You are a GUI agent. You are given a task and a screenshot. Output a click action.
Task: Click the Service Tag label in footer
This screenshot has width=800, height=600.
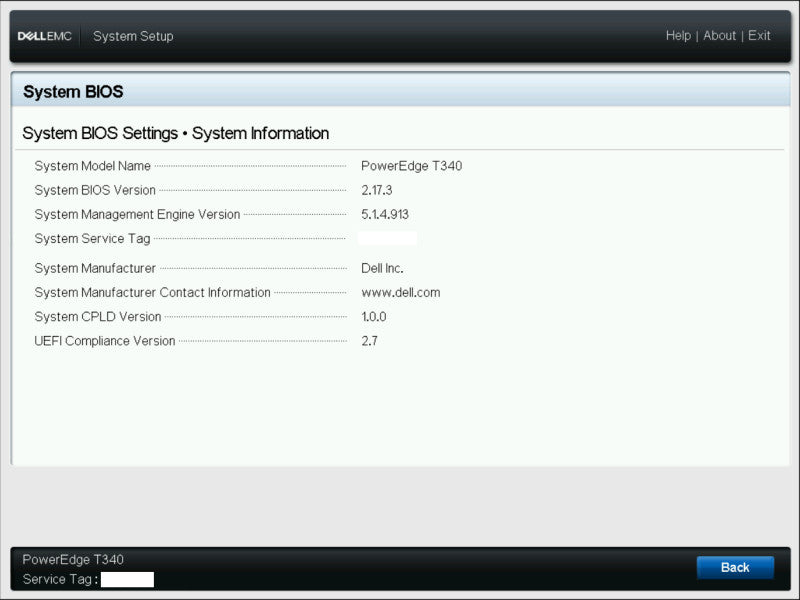pos(60,580)
